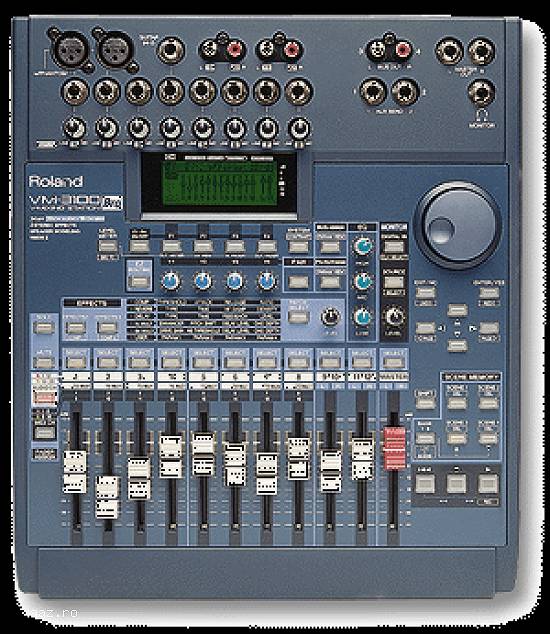The height and width of the screenshot is (634, 550).
Task: Click the headphone monitor jack
Action: pos(481,93)
